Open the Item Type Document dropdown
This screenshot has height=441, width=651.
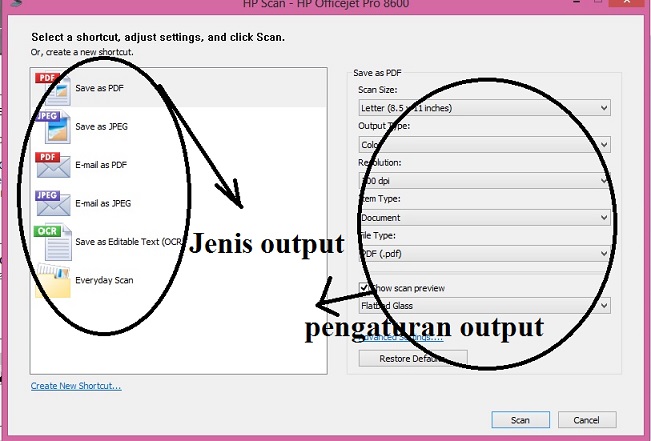485,218
